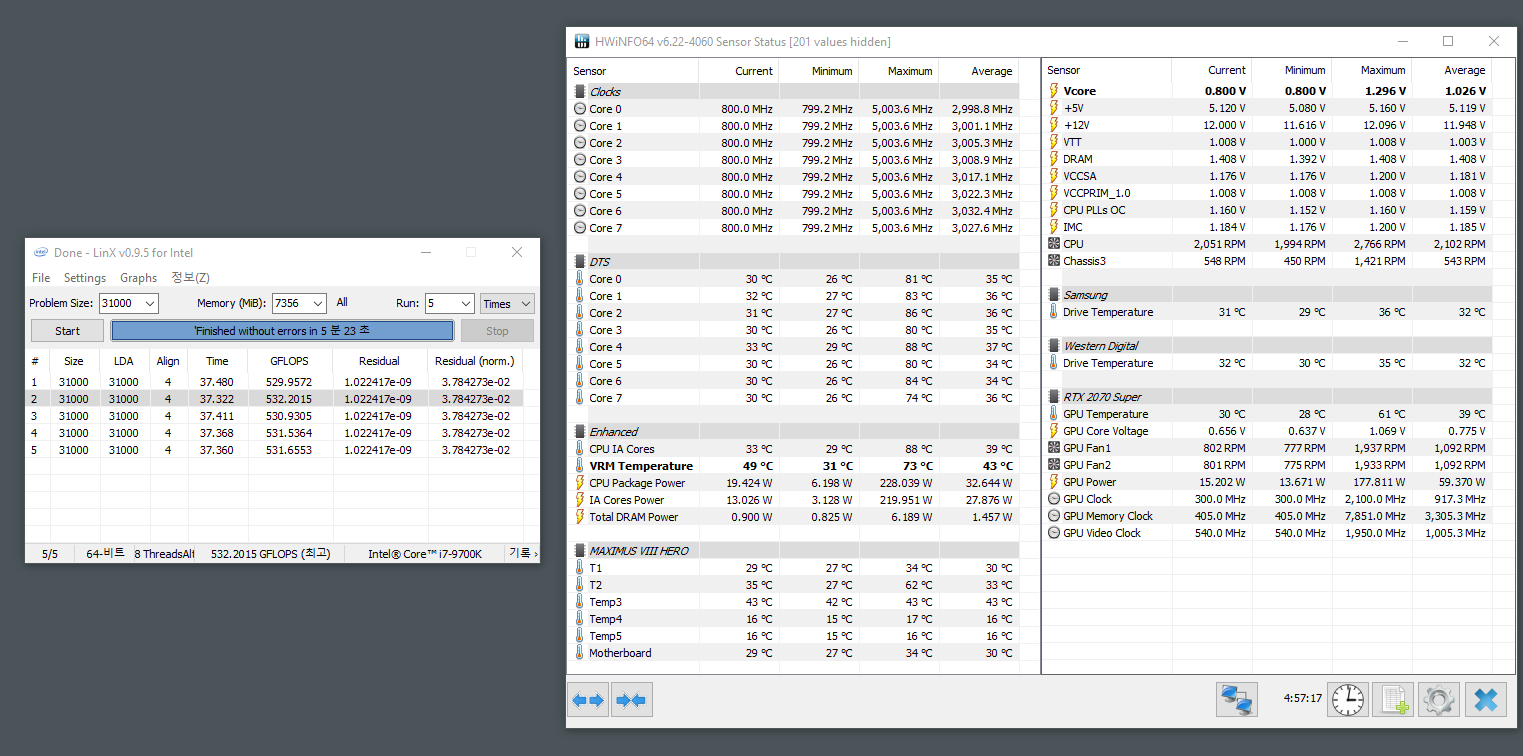
Task: Expand sensor columns with the outward arrows button
Action: pos(588,700)
